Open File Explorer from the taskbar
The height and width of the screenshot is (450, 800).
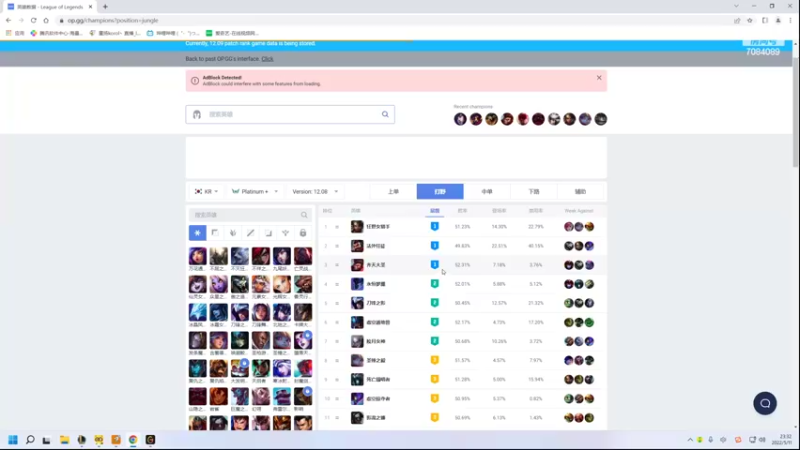pyautogui.click(x=64, y=439)
